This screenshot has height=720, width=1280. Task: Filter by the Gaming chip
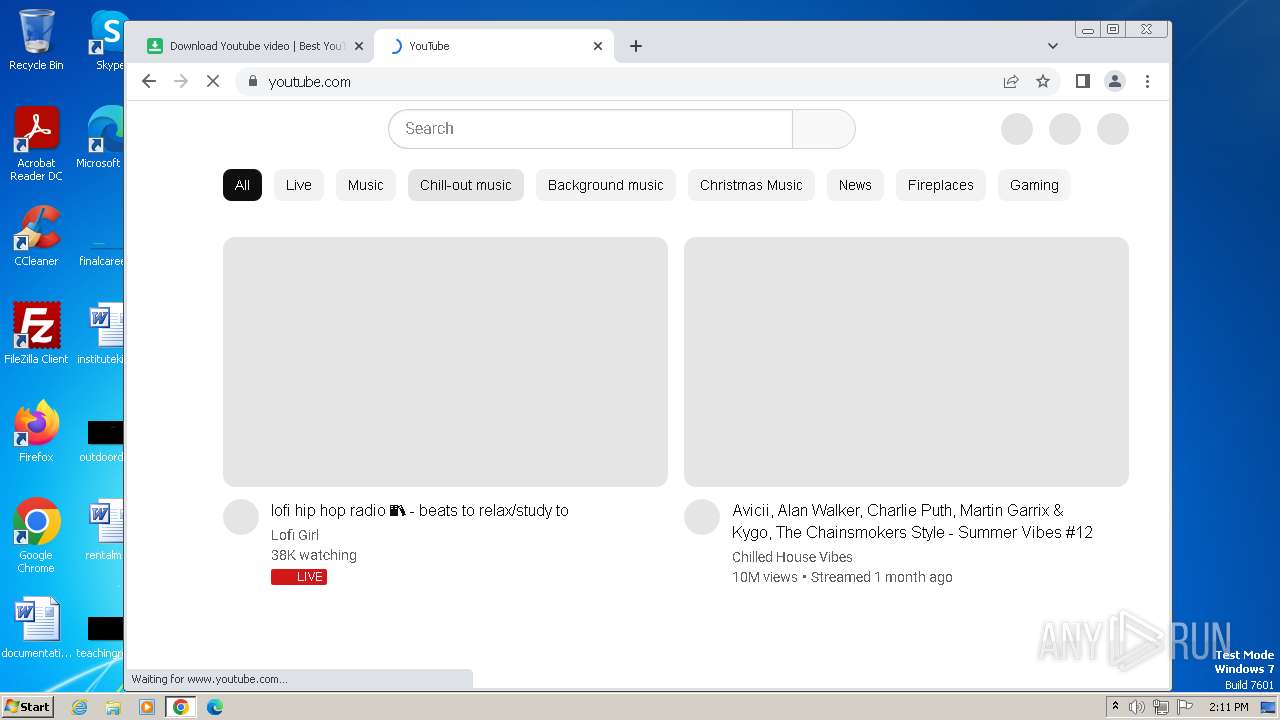[x=1034, y=185]
